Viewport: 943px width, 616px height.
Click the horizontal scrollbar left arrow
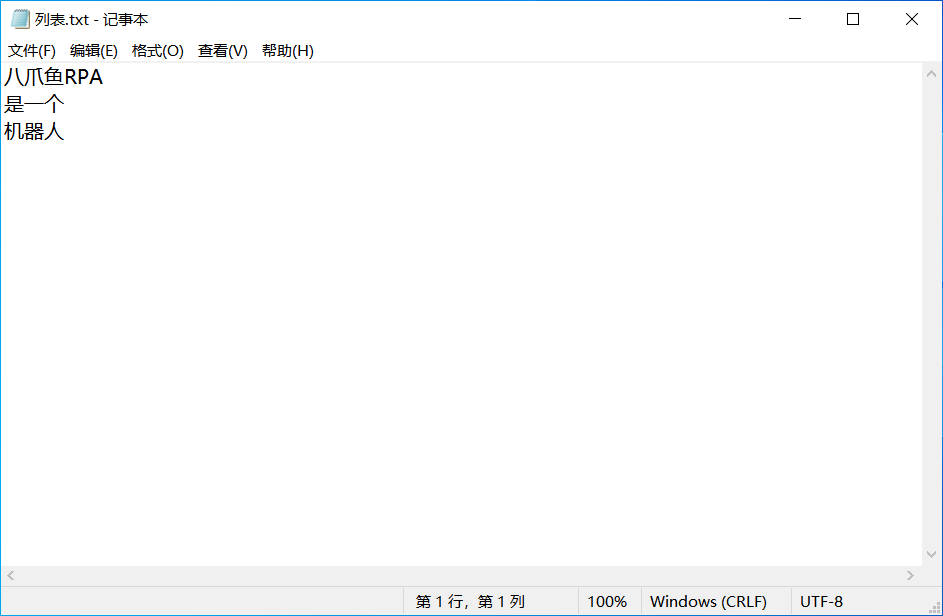[x=11, y=576]
